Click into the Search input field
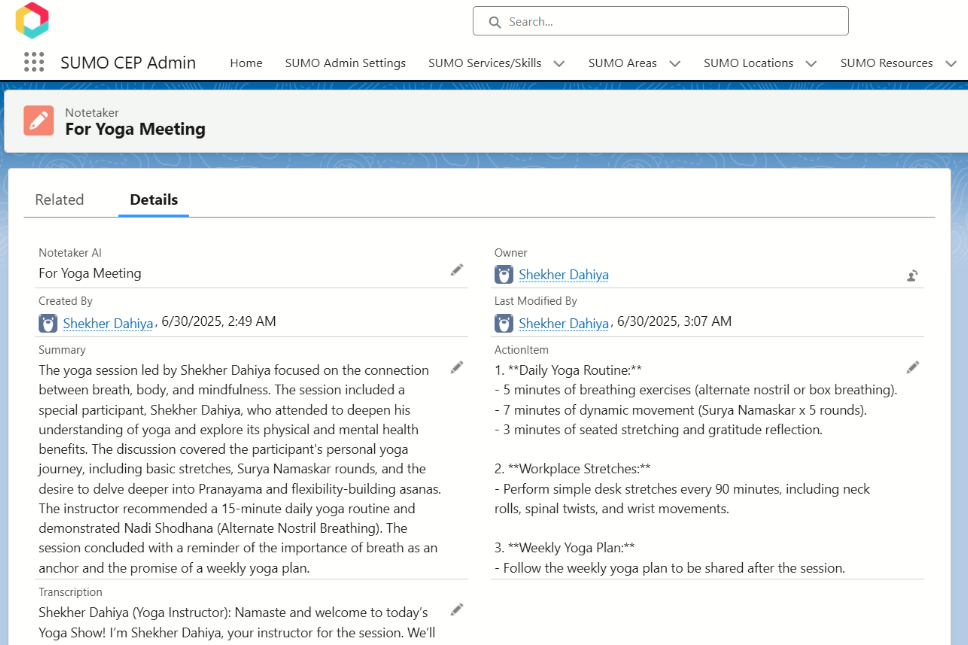Viewport: 968px width, 645px height. [x=661, y=22]
